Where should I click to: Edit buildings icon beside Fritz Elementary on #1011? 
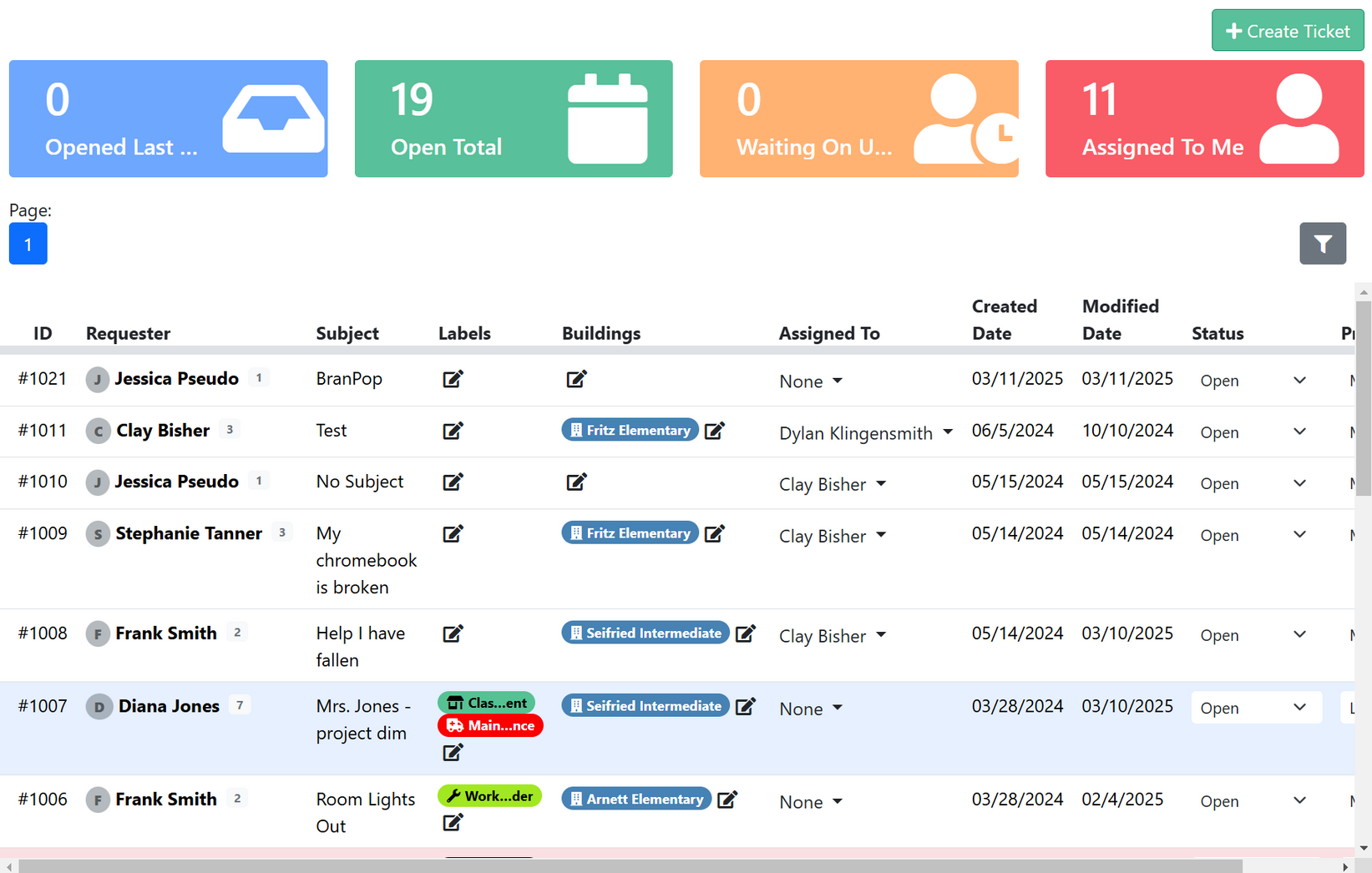point(714,431)
